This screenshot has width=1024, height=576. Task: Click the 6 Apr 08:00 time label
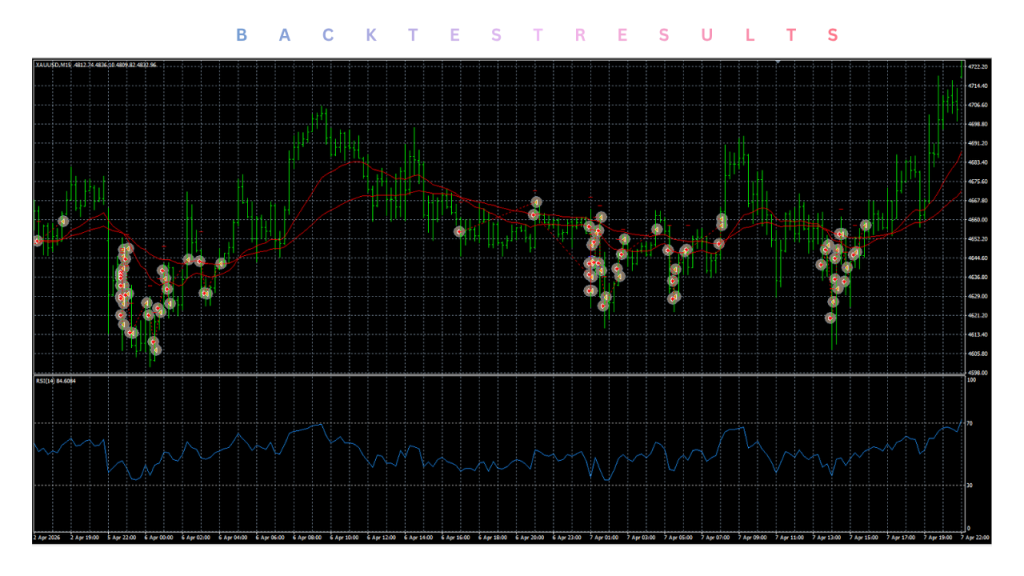308,537
